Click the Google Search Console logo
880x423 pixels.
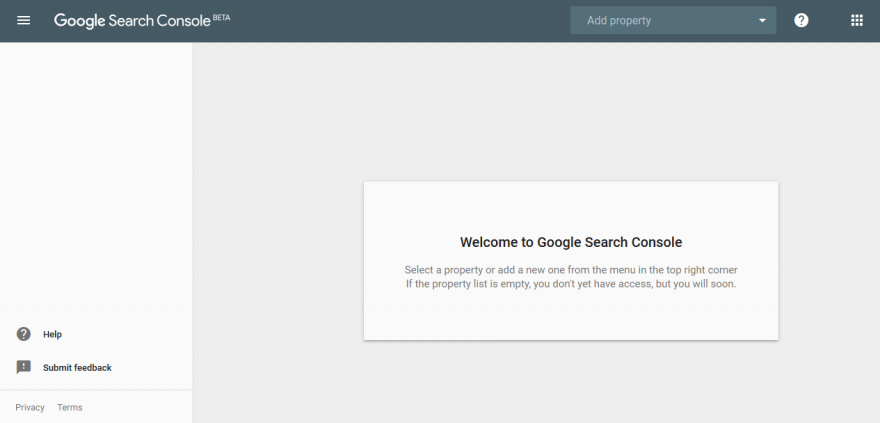(x=142, y=21)
